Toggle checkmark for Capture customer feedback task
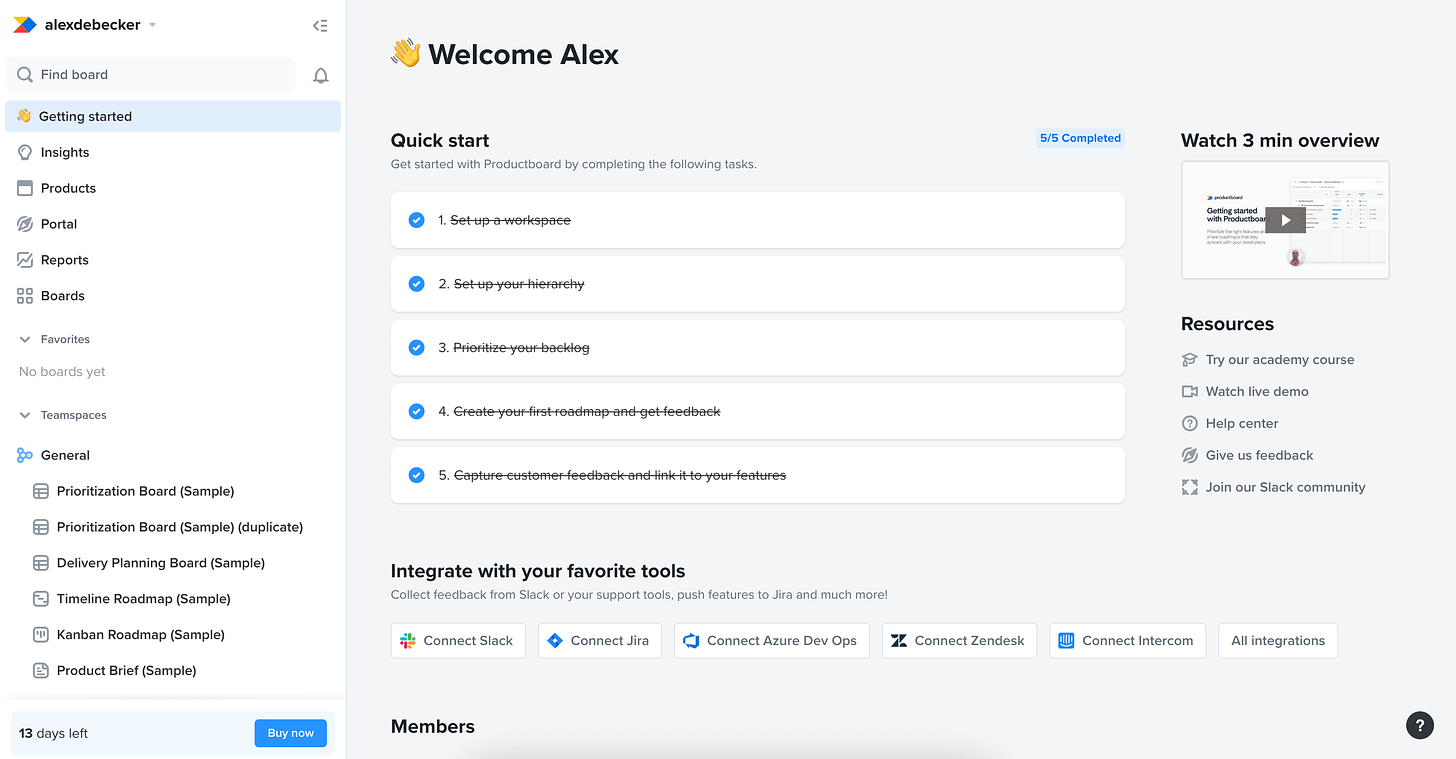1456x759 pixels. coord(416,475)
